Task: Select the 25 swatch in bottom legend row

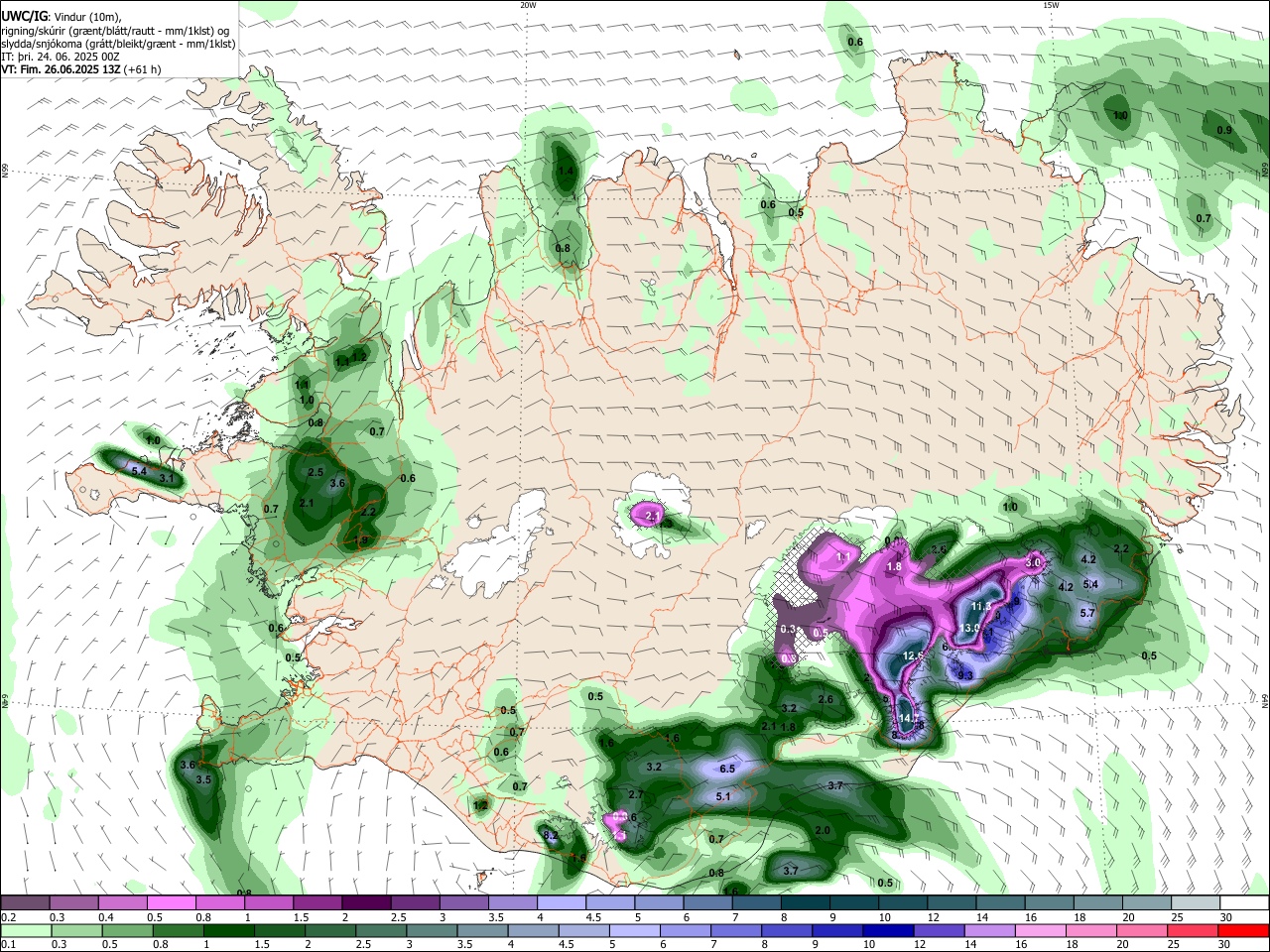Action: coord(1192,930)
